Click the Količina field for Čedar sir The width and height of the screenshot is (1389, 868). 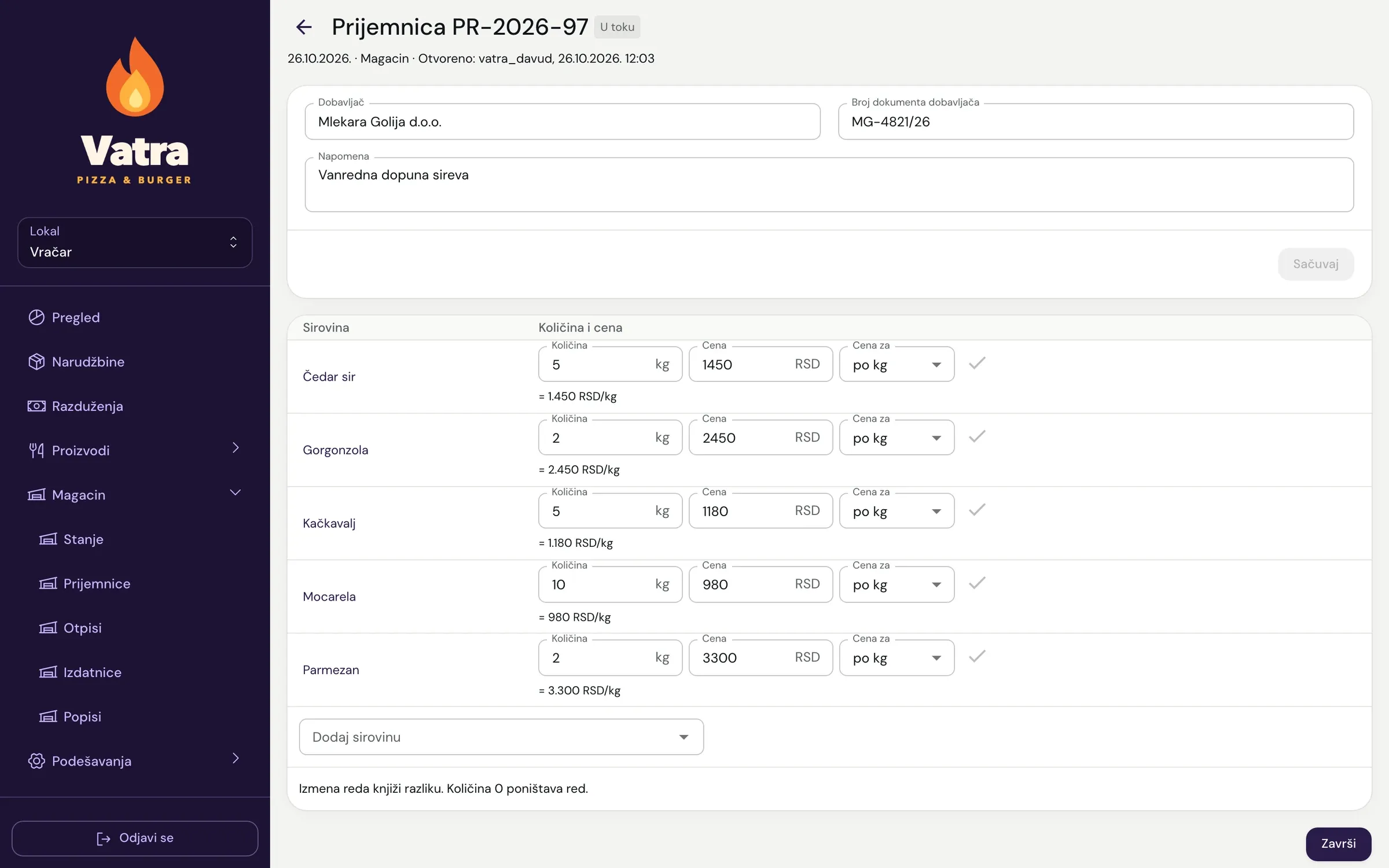click(x=610, y=364)
